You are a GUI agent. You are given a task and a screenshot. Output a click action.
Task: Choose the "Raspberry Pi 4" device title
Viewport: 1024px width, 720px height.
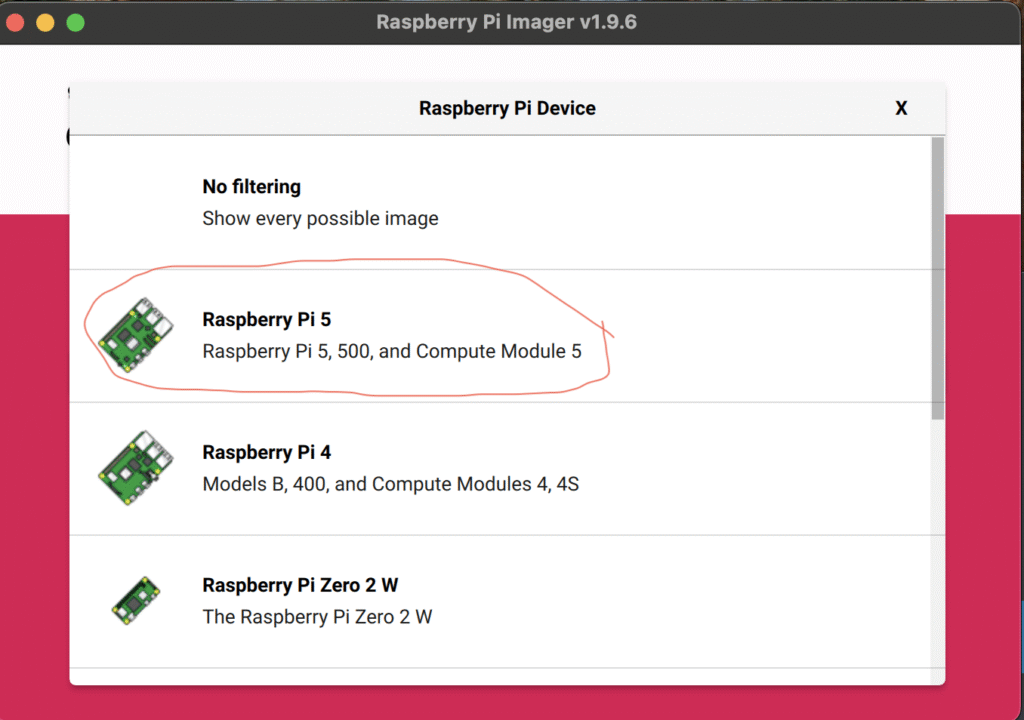(266, 453)
